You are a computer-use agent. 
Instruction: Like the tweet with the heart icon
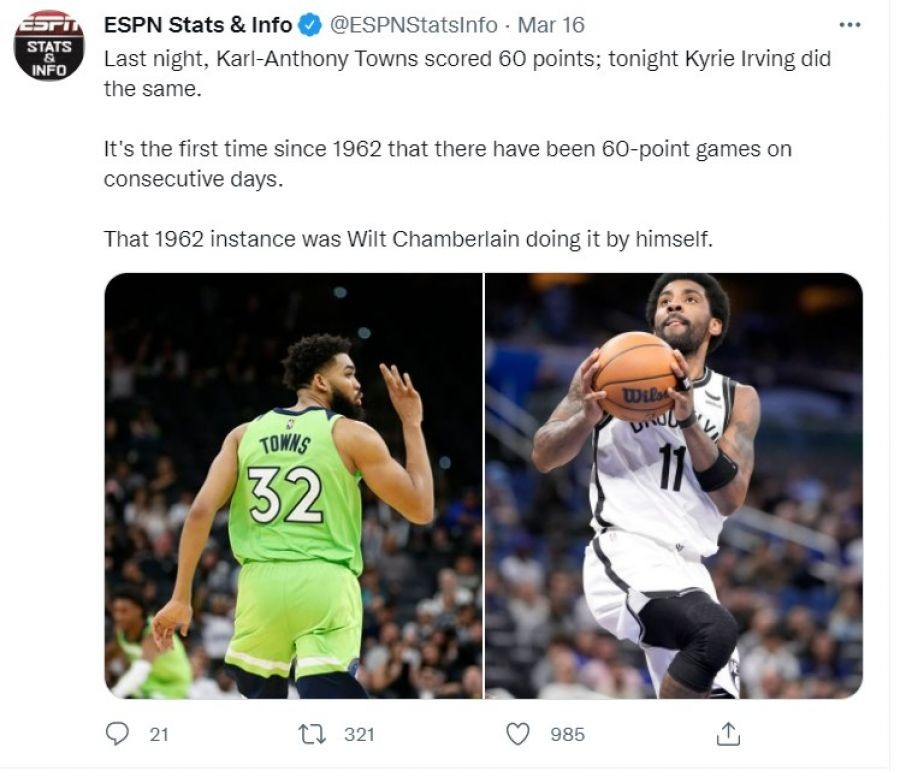pos(518,734)
